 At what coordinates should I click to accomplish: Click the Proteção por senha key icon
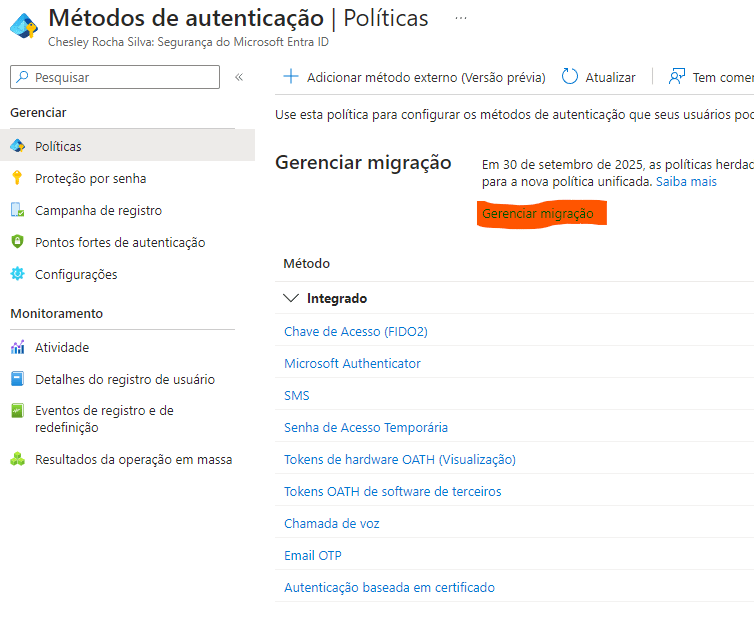17,178
